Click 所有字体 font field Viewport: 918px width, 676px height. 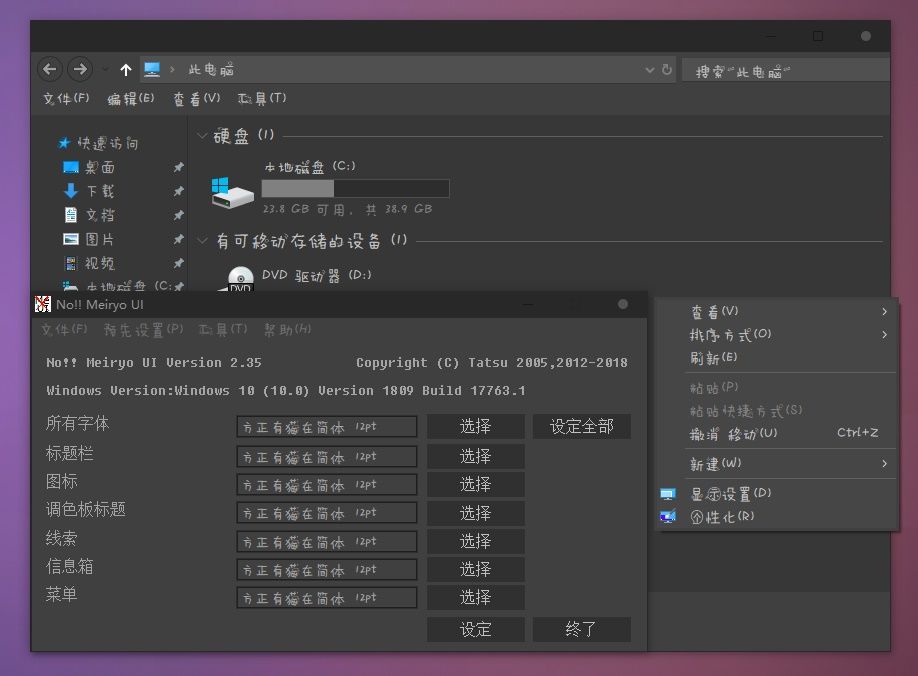click(327, 427)
